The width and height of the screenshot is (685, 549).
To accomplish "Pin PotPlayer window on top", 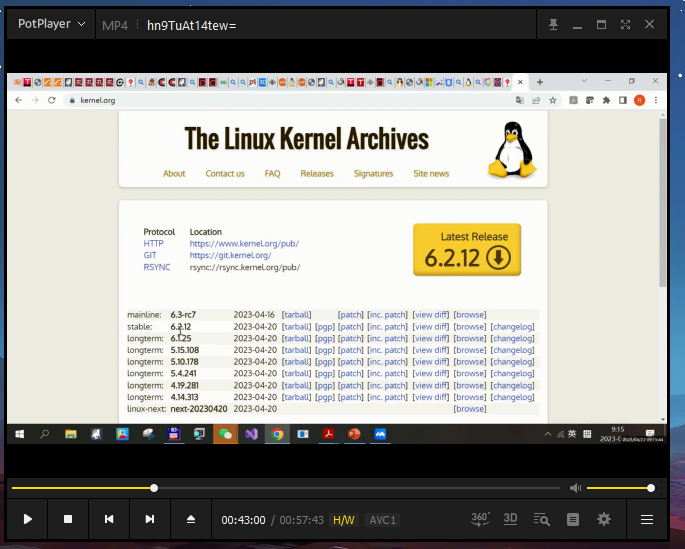I will (x=554, y=24).
